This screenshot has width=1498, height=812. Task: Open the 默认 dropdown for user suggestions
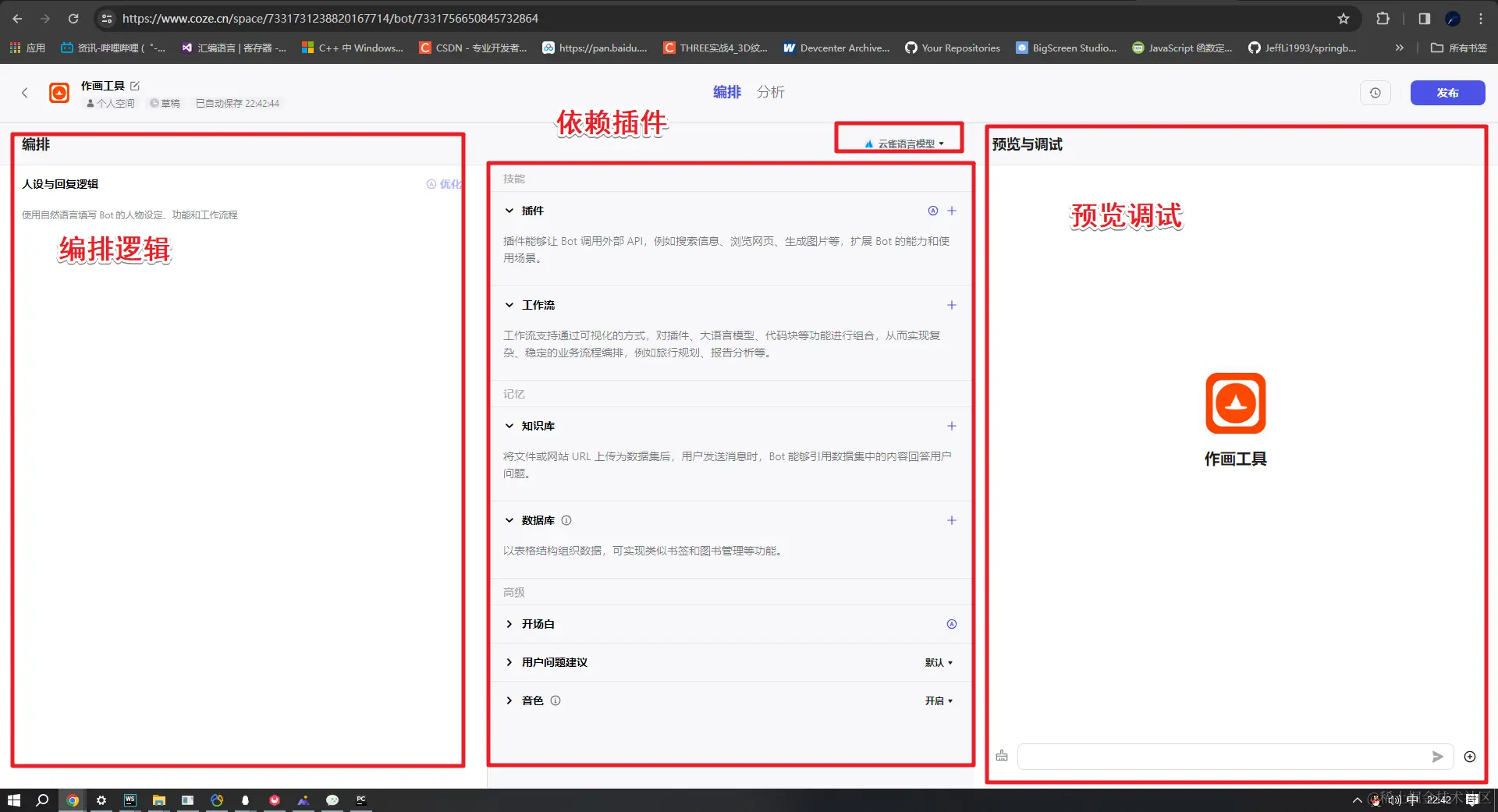(x=939, y=662)
